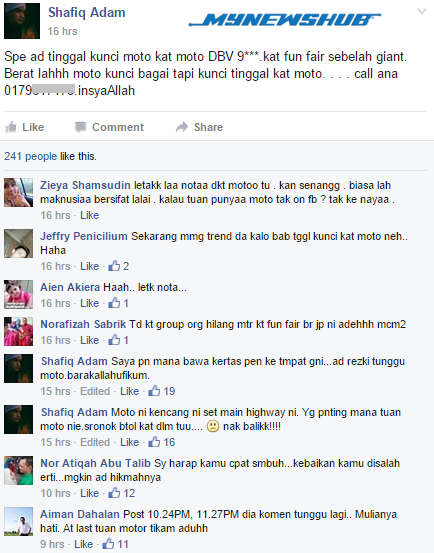Open Zieya Shamsudin's profile name link
This screenshot has height=553, width=434.
[x=85, y=185]
